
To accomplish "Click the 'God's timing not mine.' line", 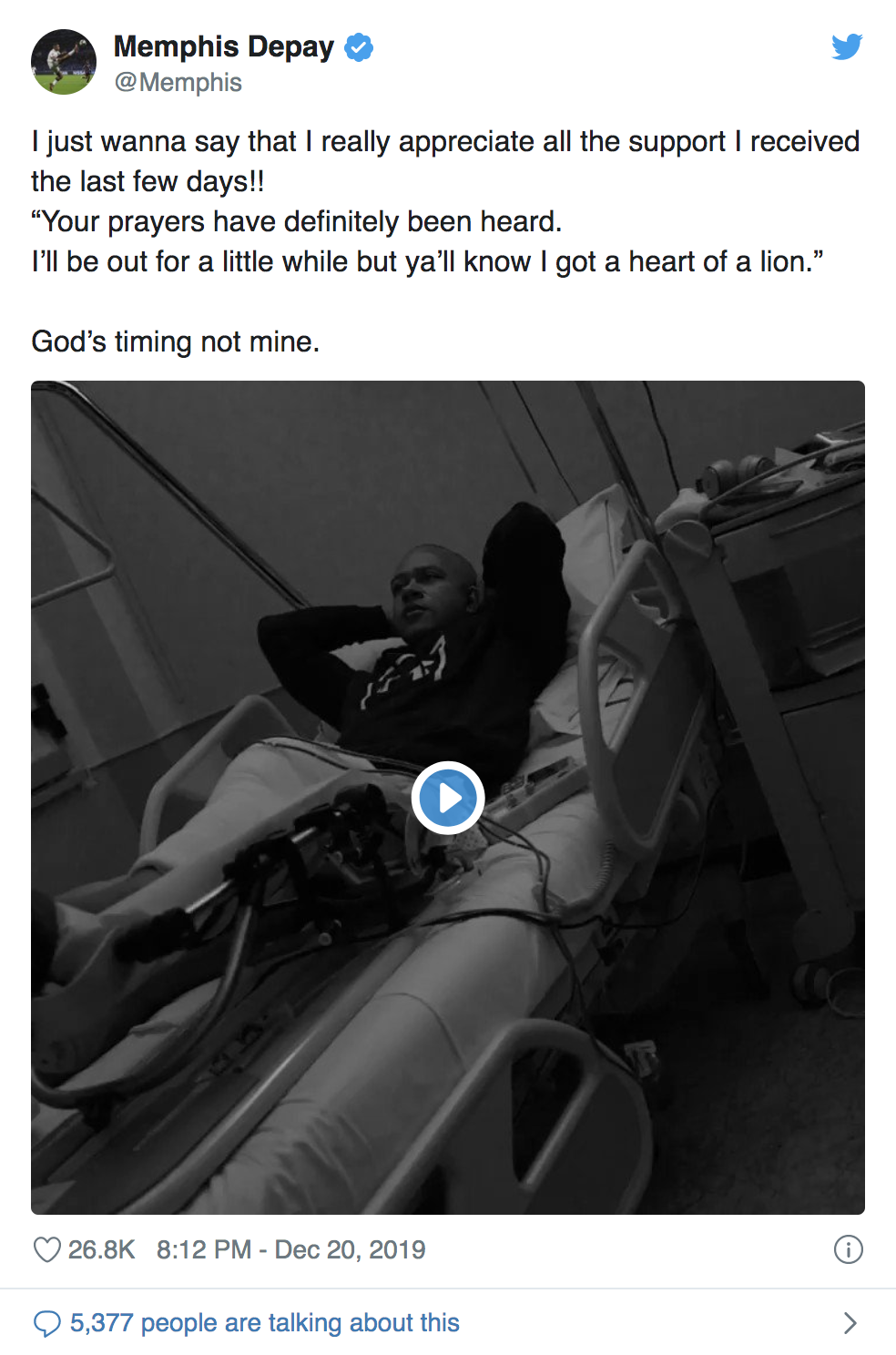I will click(176, 341).
